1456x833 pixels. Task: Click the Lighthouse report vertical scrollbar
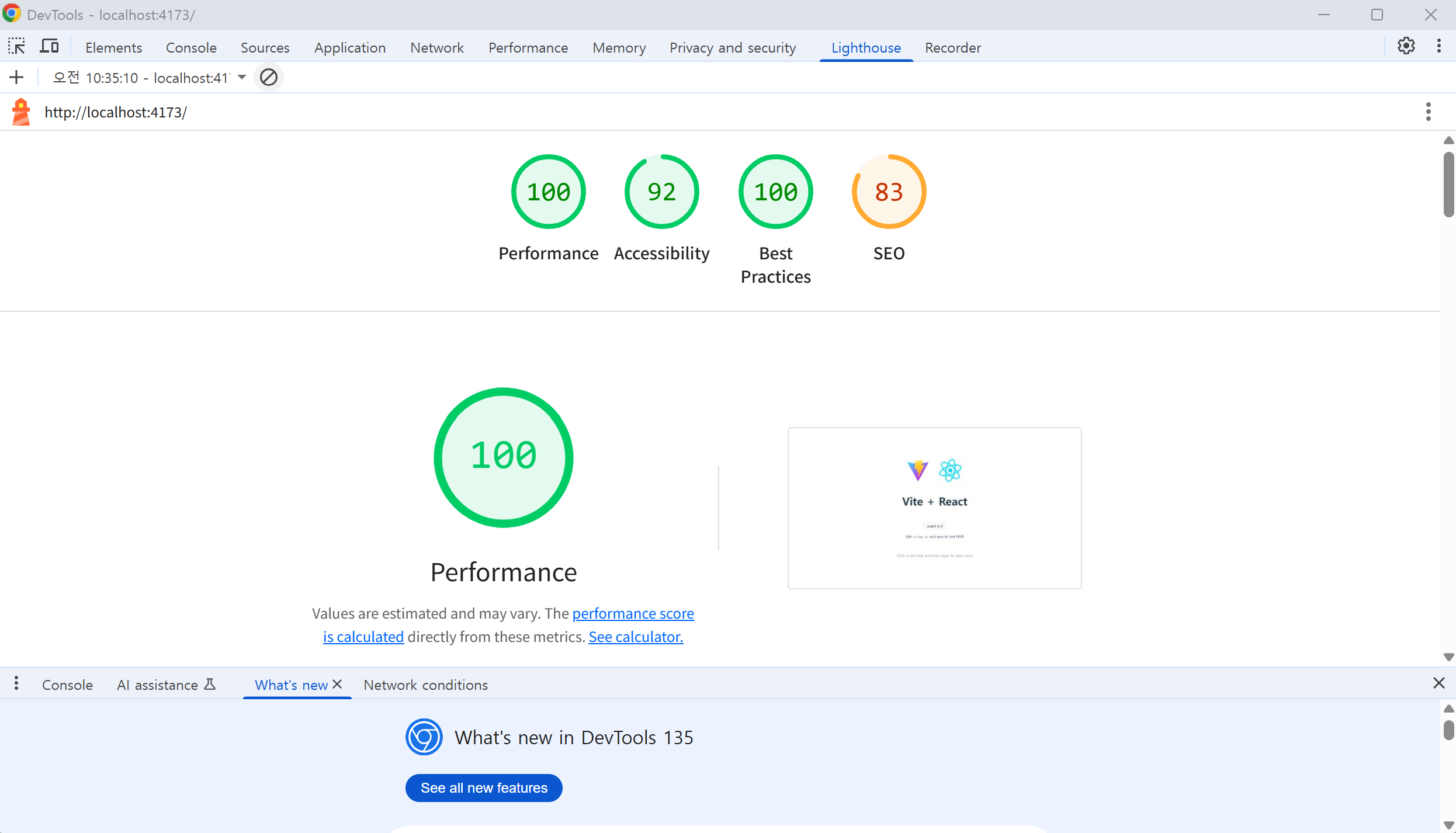coord(1448,185)
